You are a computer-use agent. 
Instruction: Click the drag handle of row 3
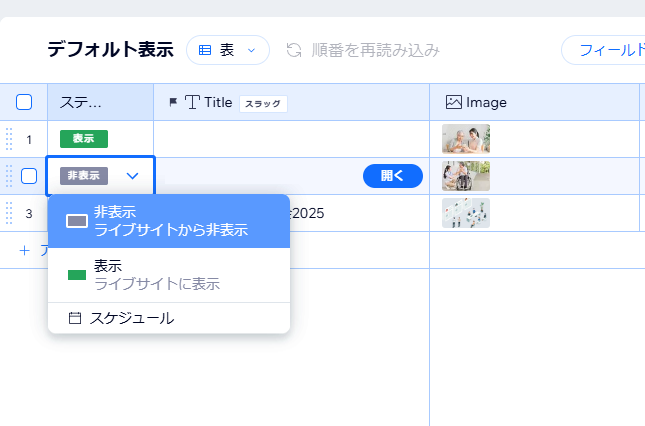click(x=9, y=213)
